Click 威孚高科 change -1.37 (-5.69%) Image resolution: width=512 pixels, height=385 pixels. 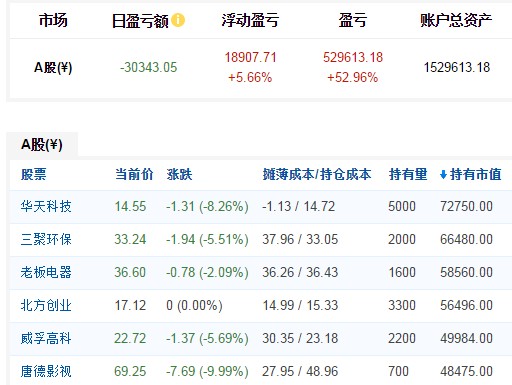tap(207, 338)
